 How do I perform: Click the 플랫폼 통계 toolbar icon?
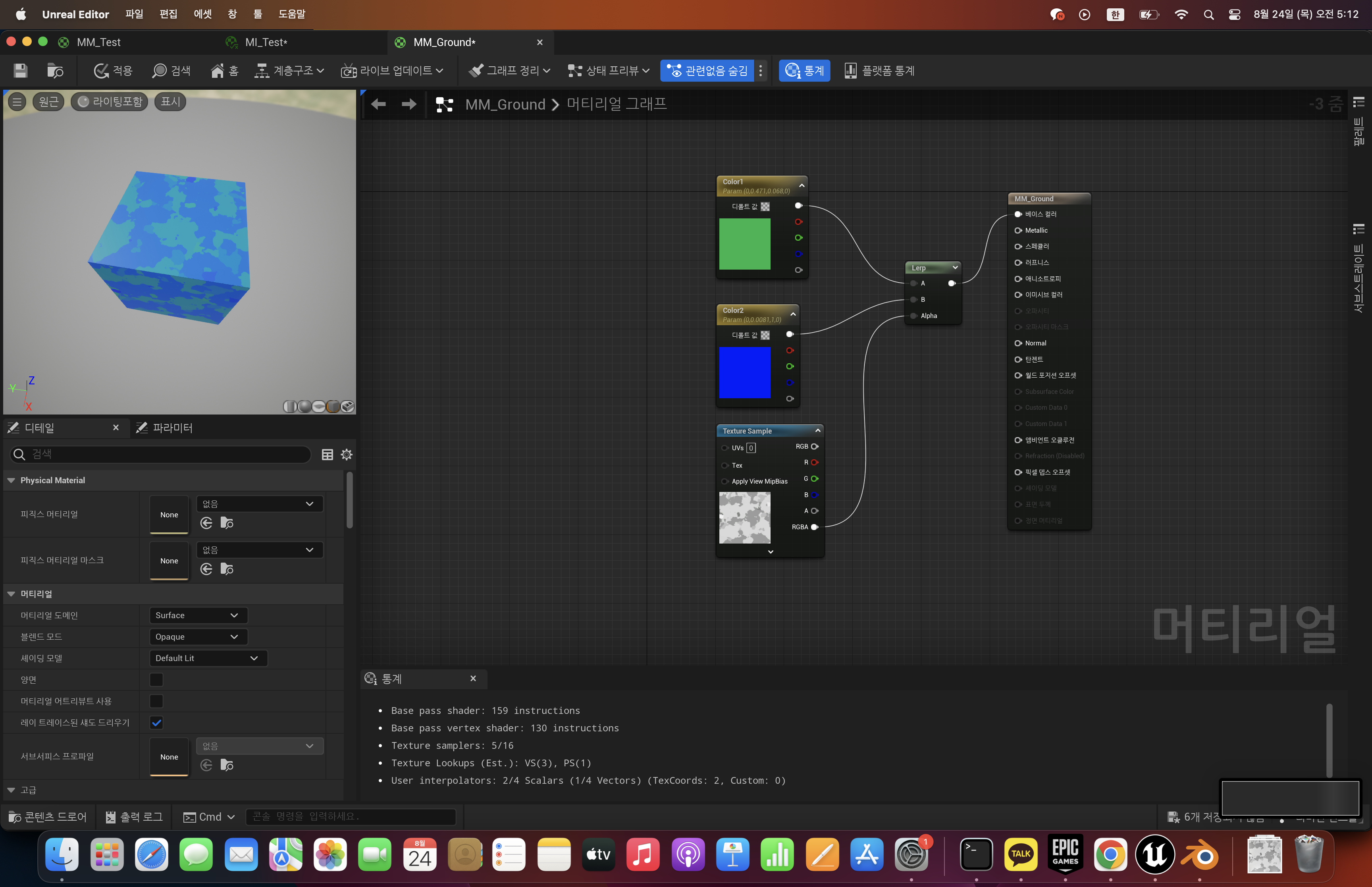tap(850, 70)
